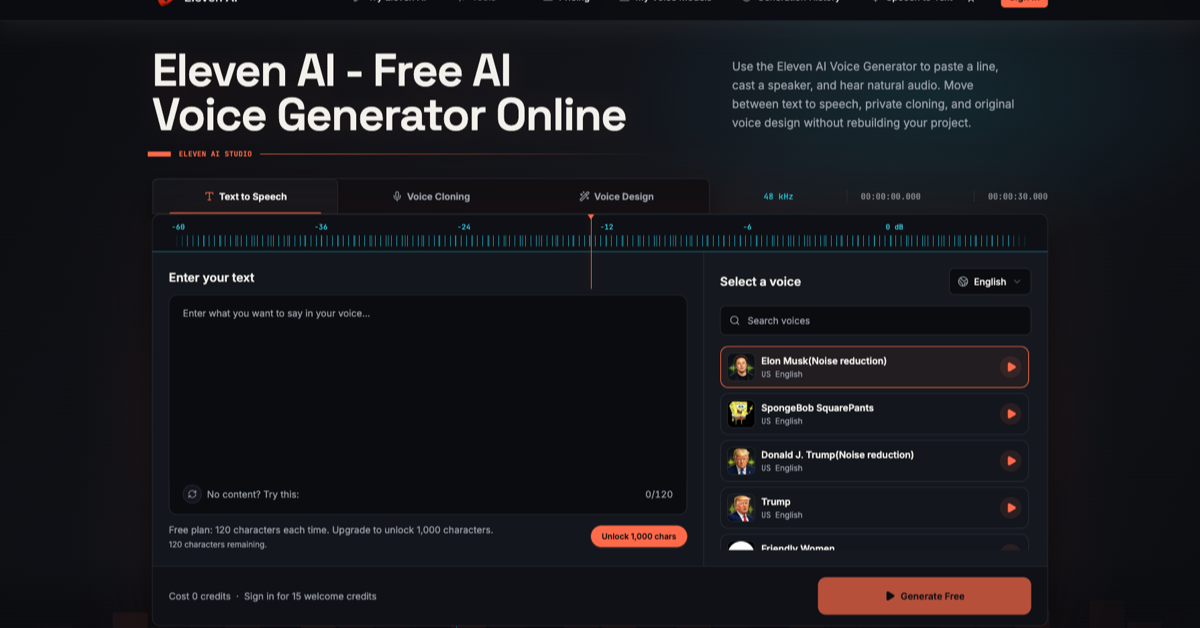Image resolution: width=1200 pixels, height=628 pixels.
Task: Click the "120 characters remaining." note
Action: [x=218, y=545]
